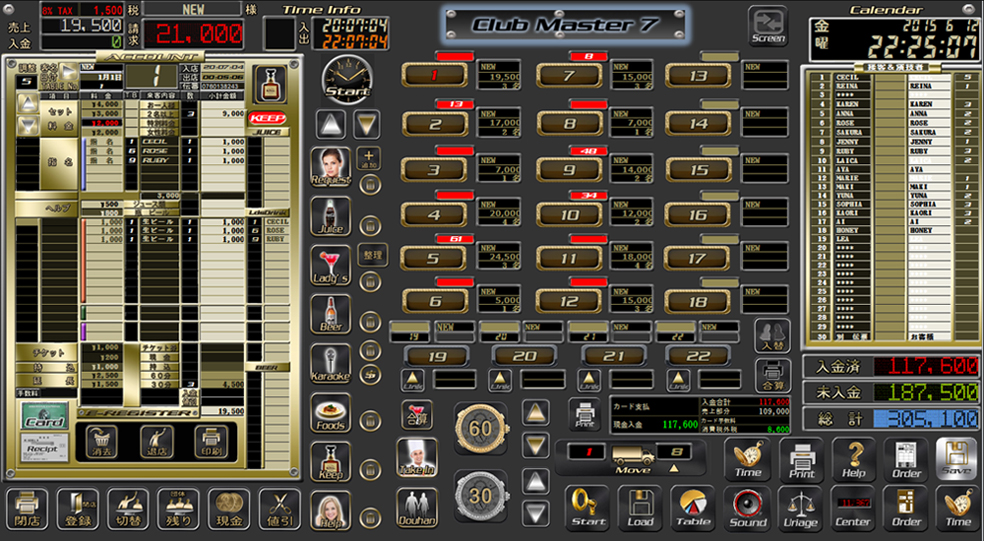Image resolution: width=984 pixels, height=541 pixels.
Task: Open the 登録 registration door icon
Action: [x=78, y=509]
